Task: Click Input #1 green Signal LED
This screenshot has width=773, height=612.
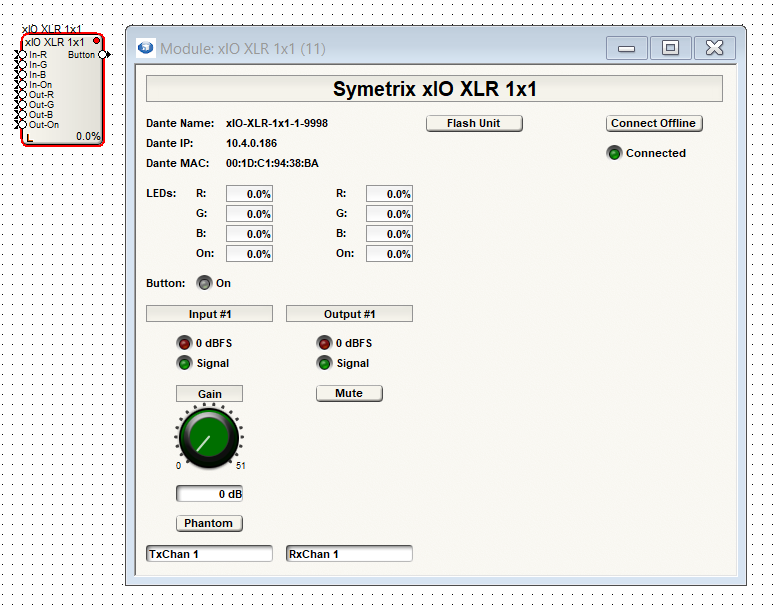Action: 184,363
